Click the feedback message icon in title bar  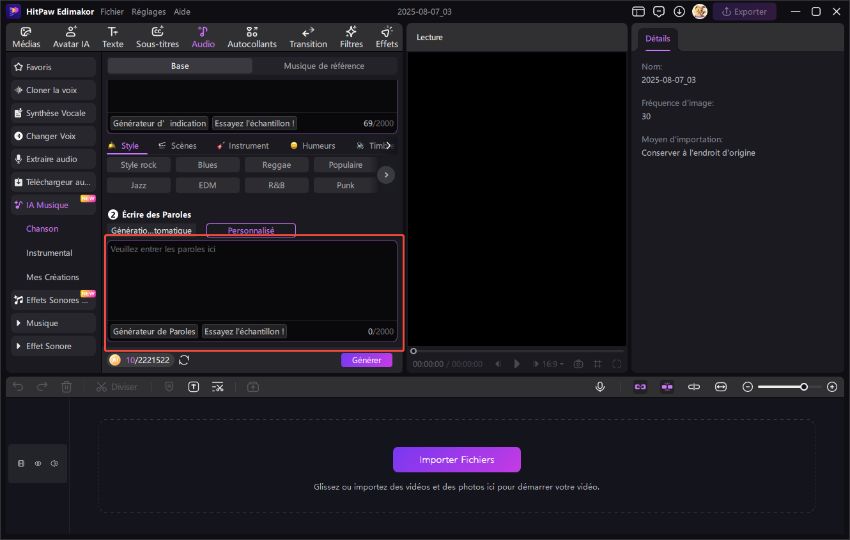pos(659,11)
